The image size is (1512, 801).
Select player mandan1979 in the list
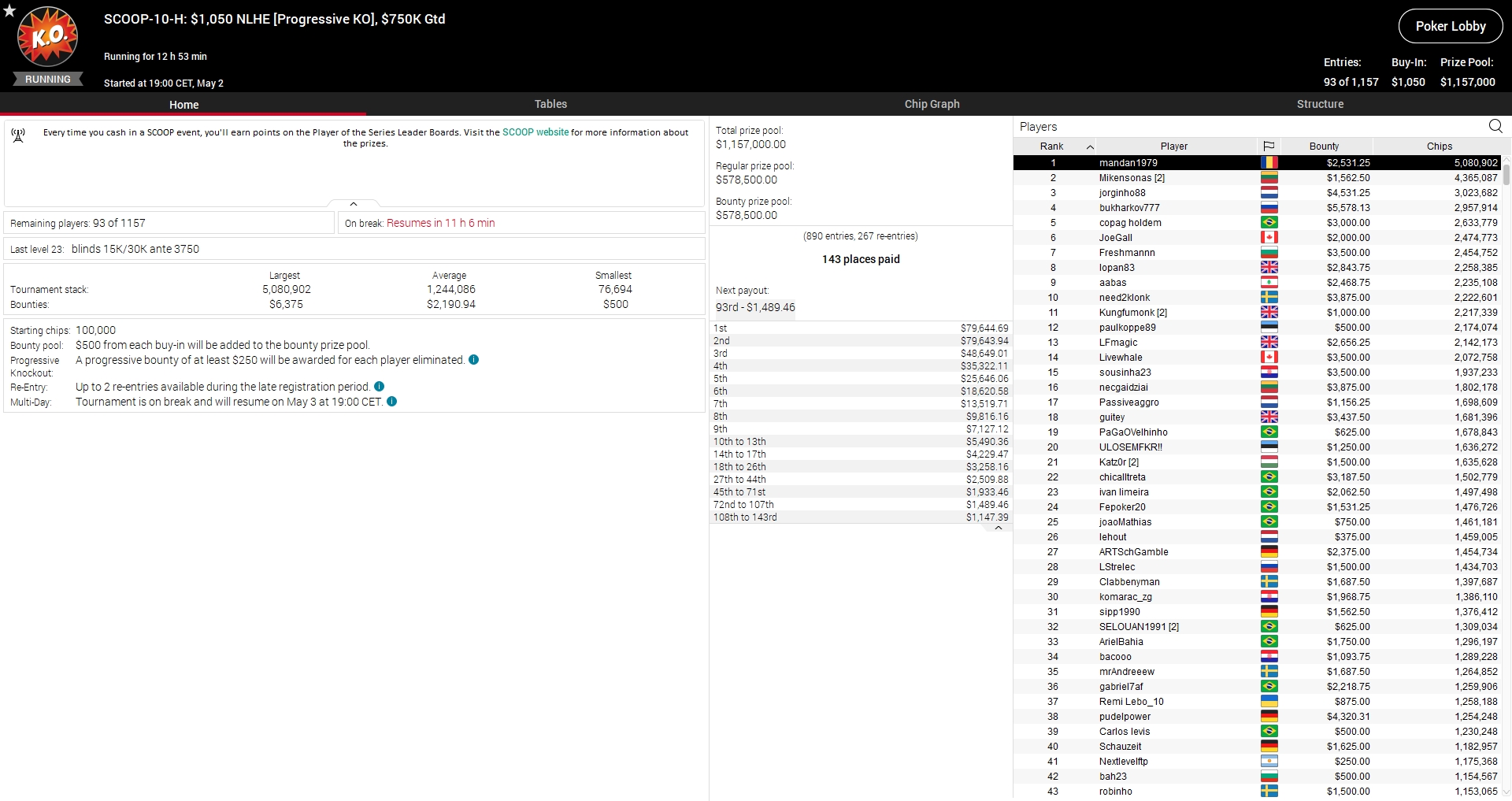click(x=1257, y=163)
